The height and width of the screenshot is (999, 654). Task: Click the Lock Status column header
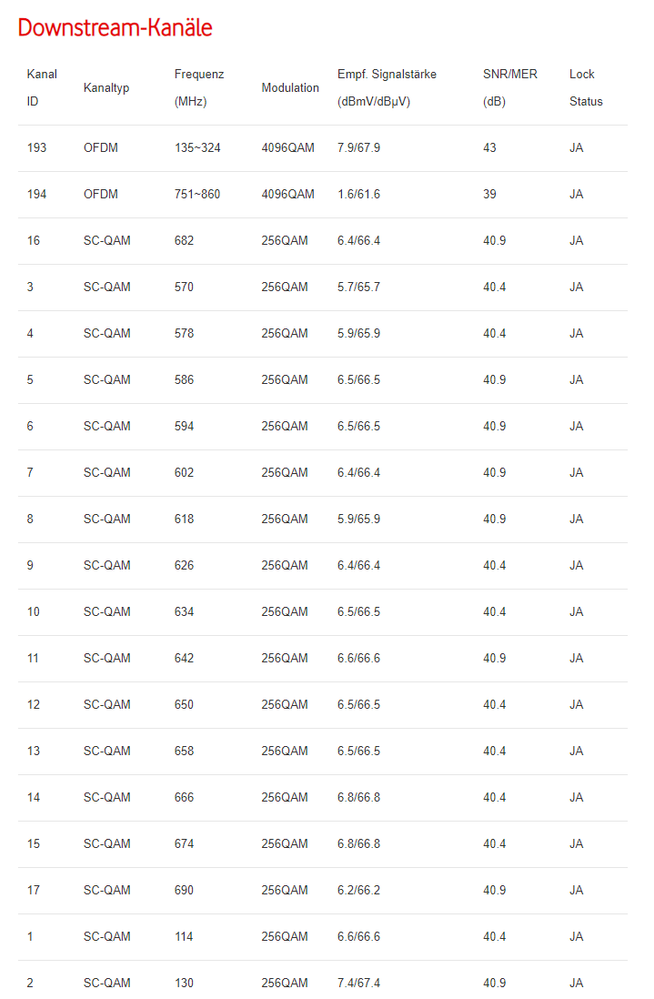[586, 88]
